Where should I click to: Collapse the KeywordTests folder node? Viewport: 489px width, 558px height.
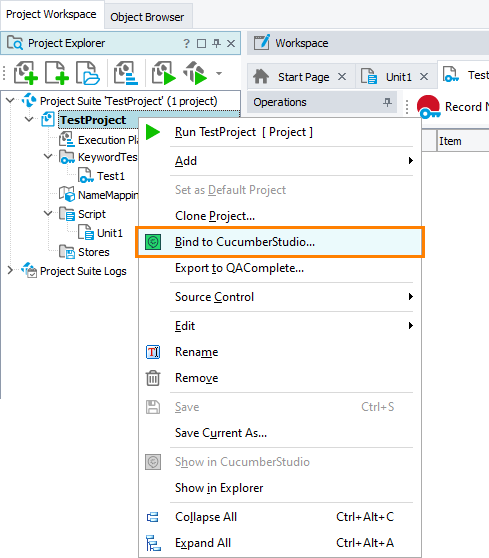[48, 156]
